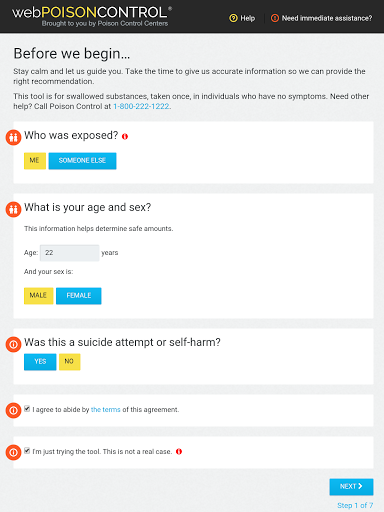Select FEMALE as sex
Viewport: 384px width, 512px height.
[79, 296]
